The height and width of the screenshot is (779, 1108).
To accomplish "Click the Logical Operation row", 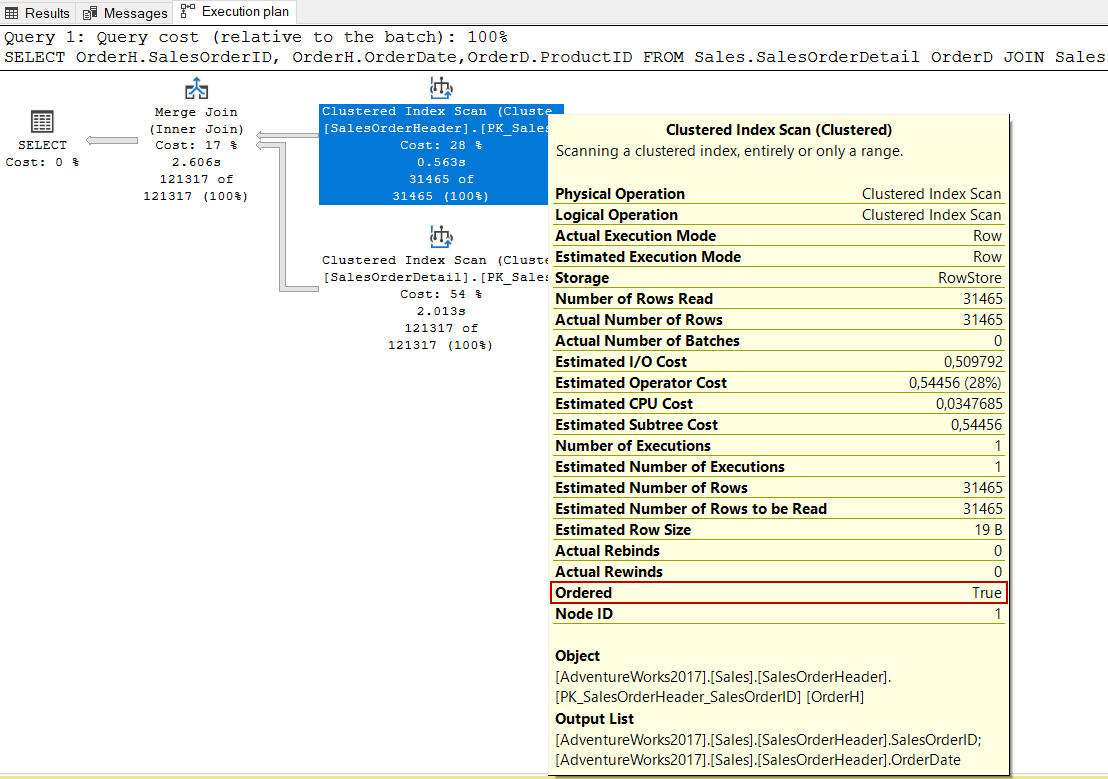I will (x=778, y=215).
